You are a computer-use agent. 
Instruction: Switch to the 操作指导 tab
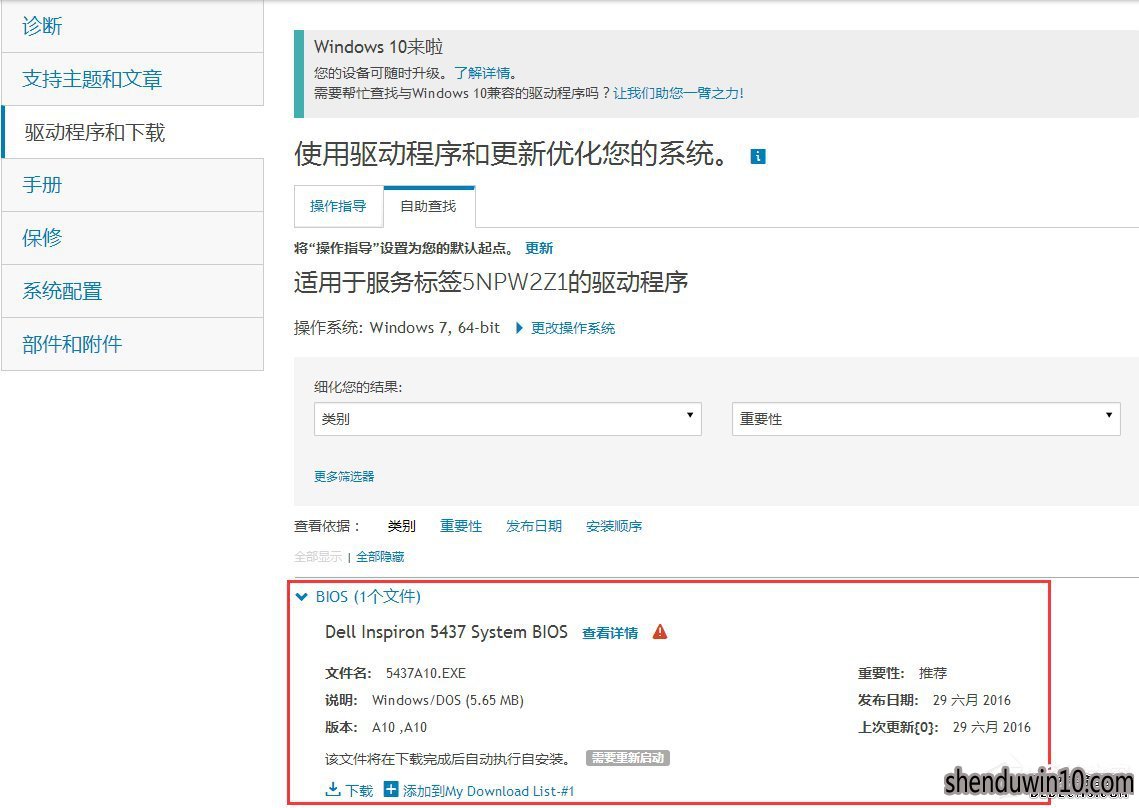pyautogui.click(x=339, y=206)
